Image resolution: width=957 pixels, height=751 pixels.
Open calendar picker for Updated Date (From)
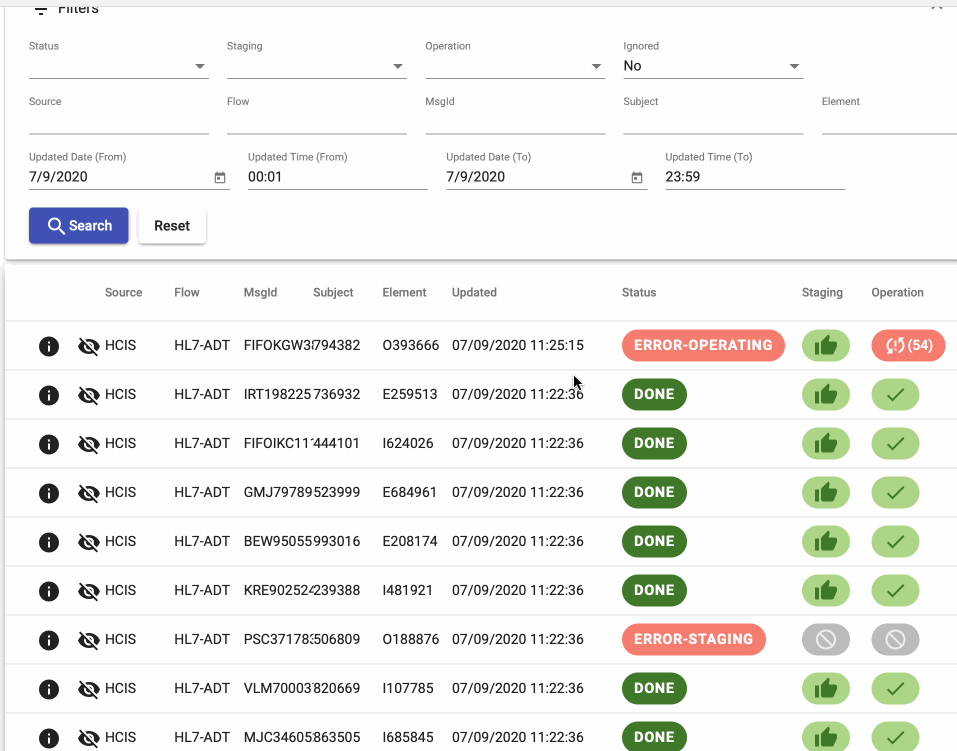click(220, 178)
